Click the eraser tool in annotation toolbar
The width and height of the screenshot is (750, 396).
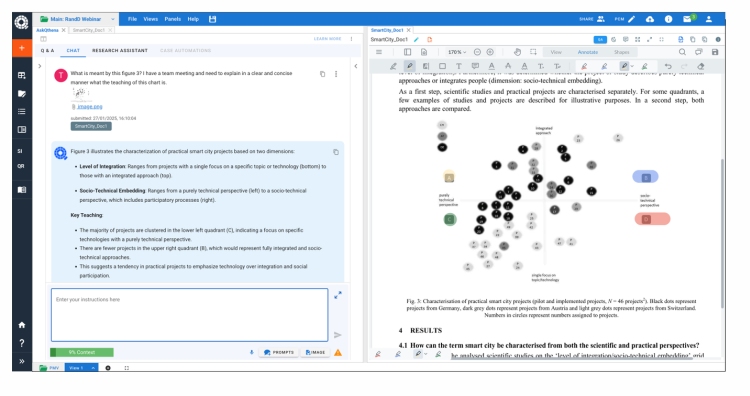[701, 66]
